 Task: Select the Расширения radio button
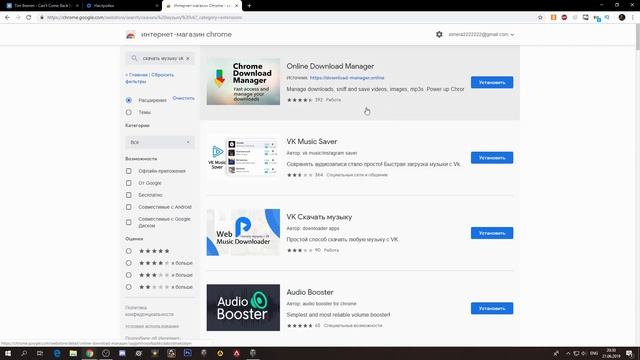pos(129,100)
